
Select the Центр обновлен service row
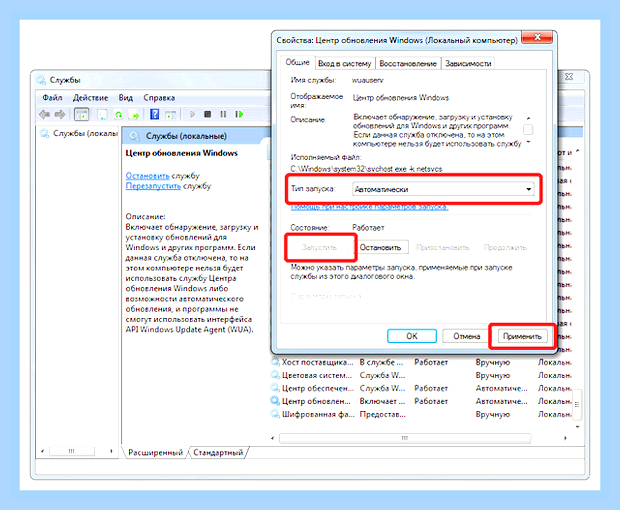point(421,401)
